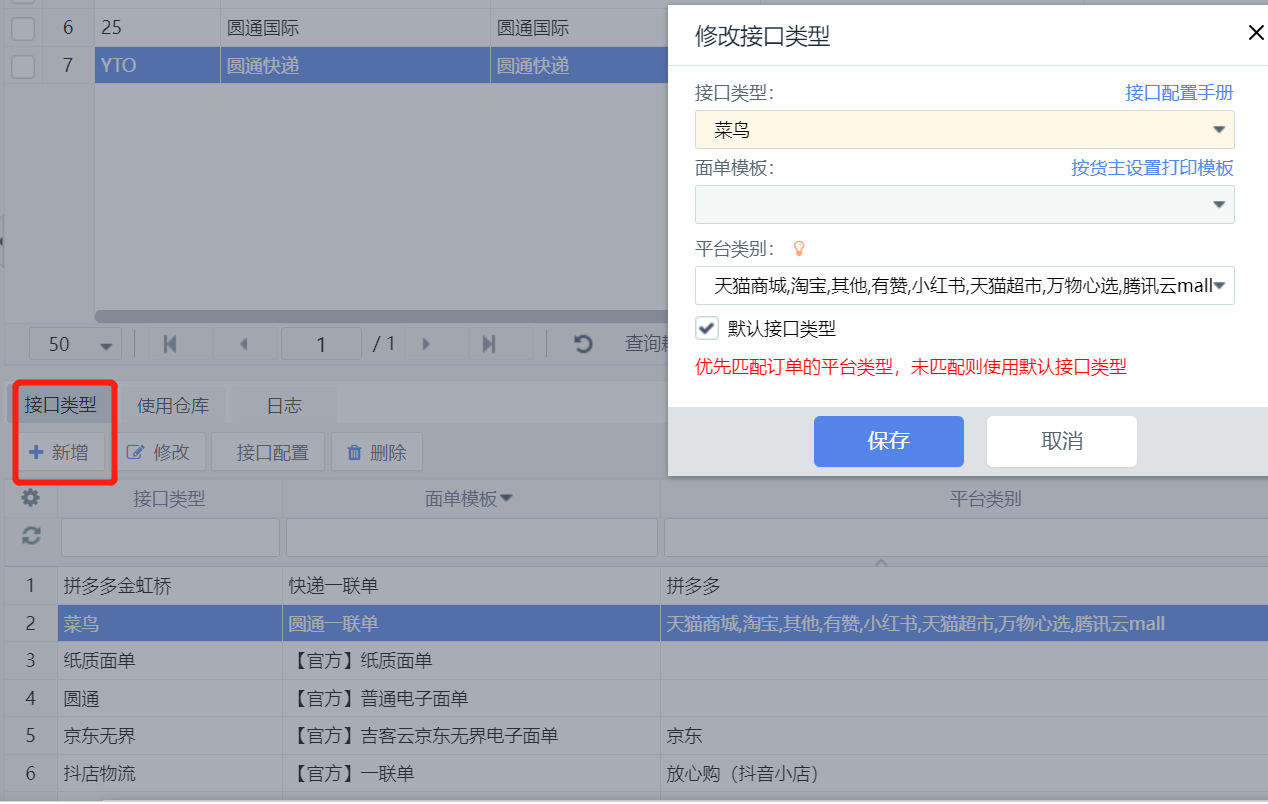Switch to the 接口类型 tab

[61, 405]
